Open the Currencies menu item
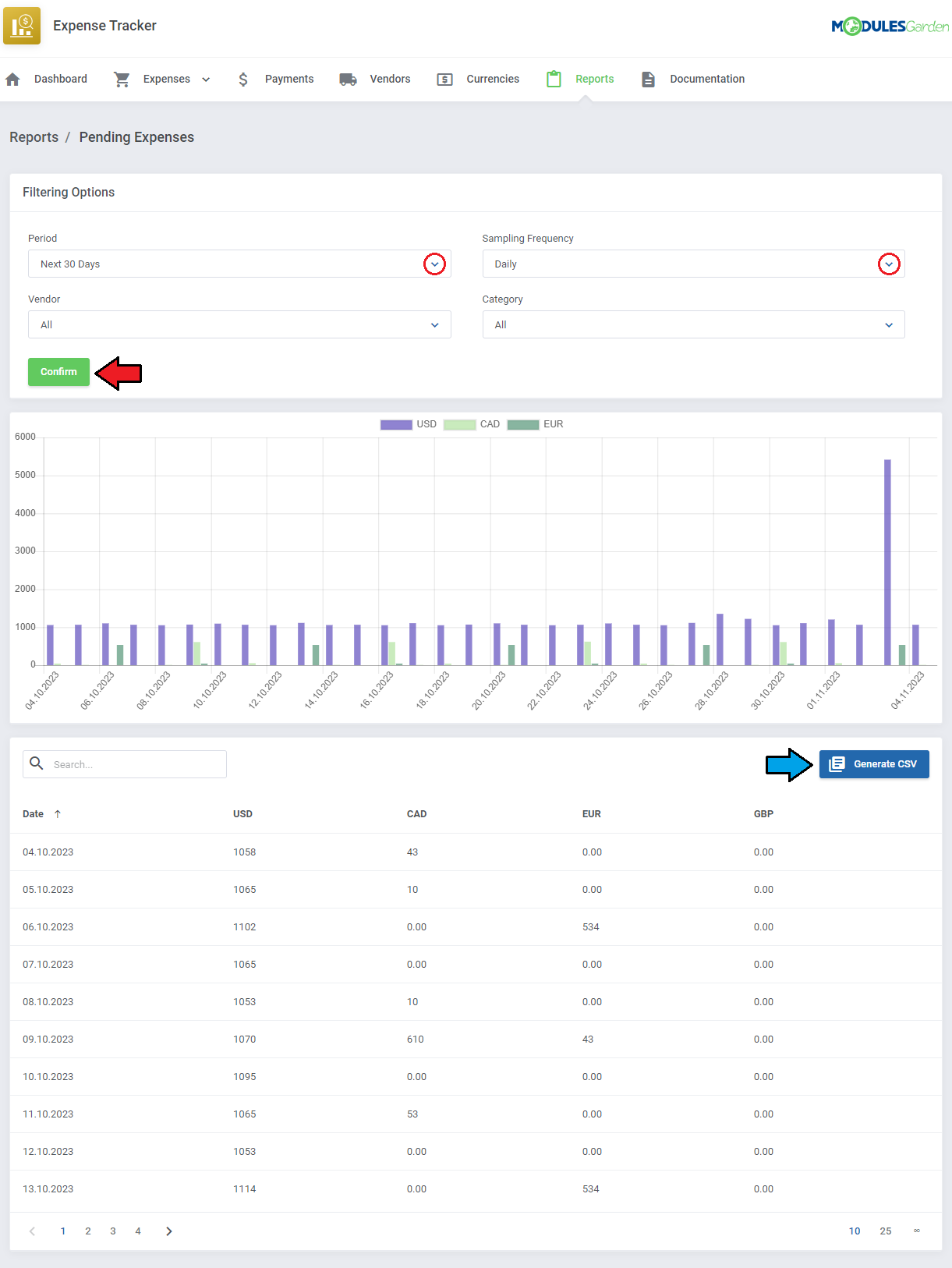952x1268 pixels. [493, 79]
